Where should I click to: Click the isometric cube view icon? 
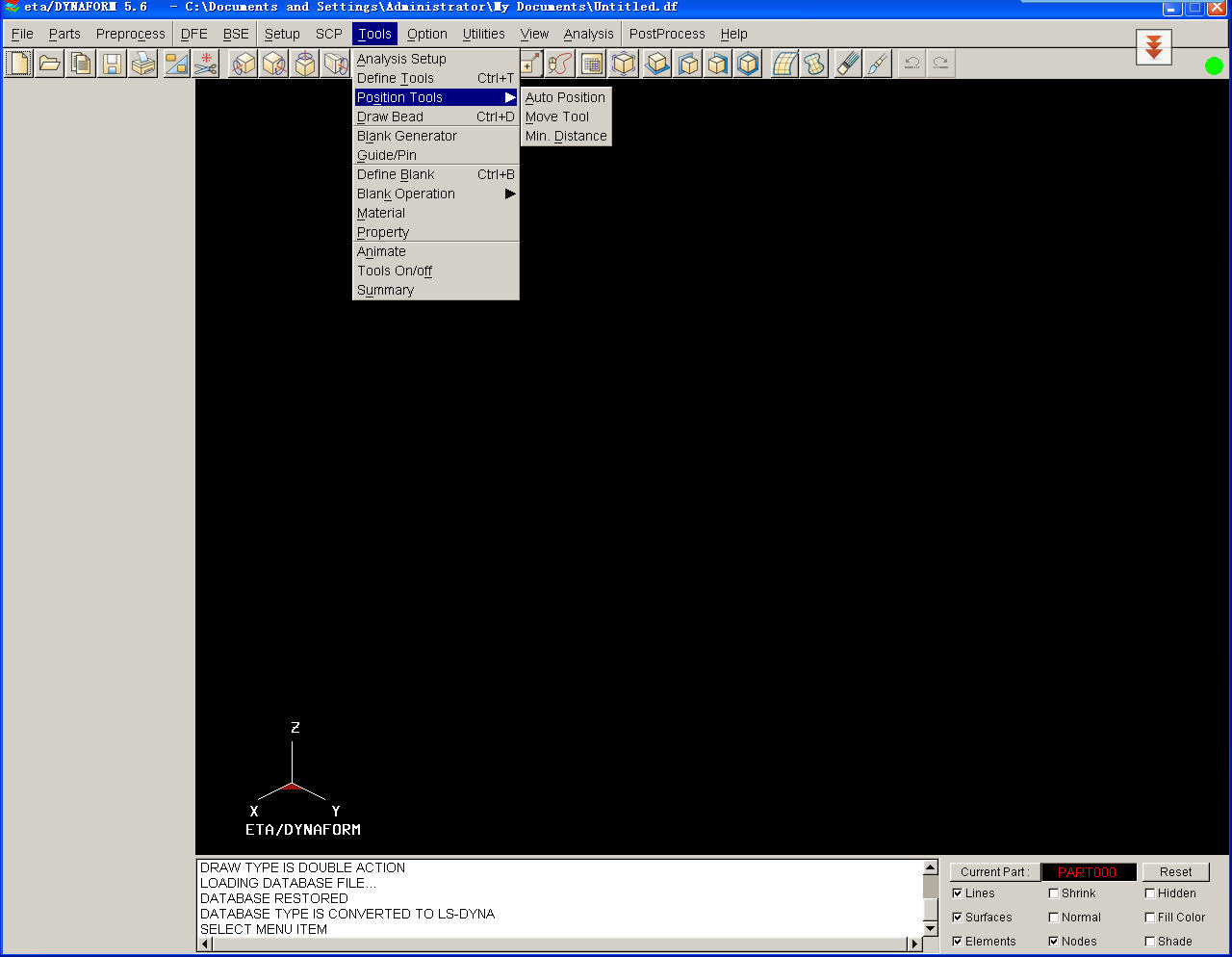624,65
